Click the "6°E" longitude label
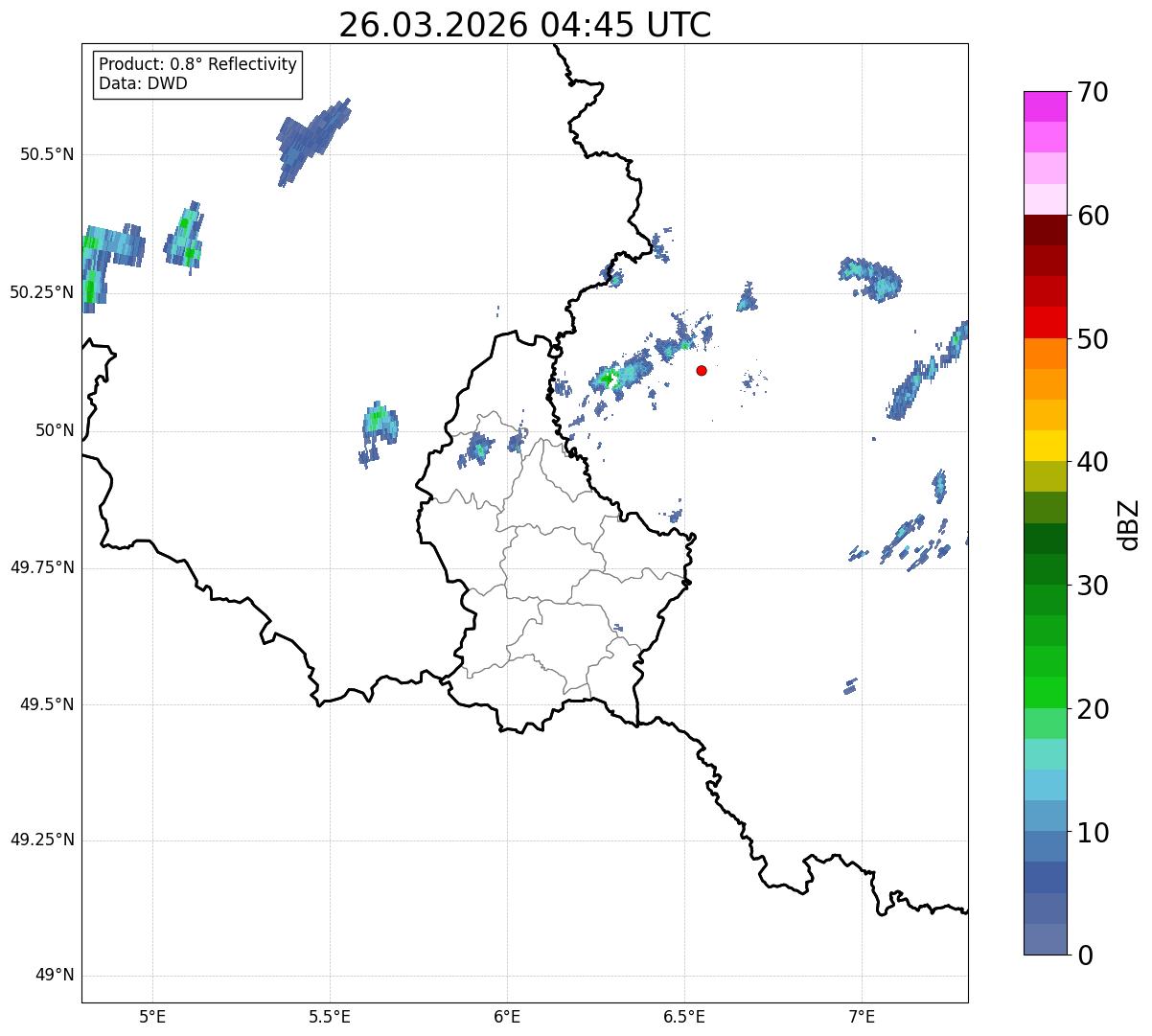 507,1017
